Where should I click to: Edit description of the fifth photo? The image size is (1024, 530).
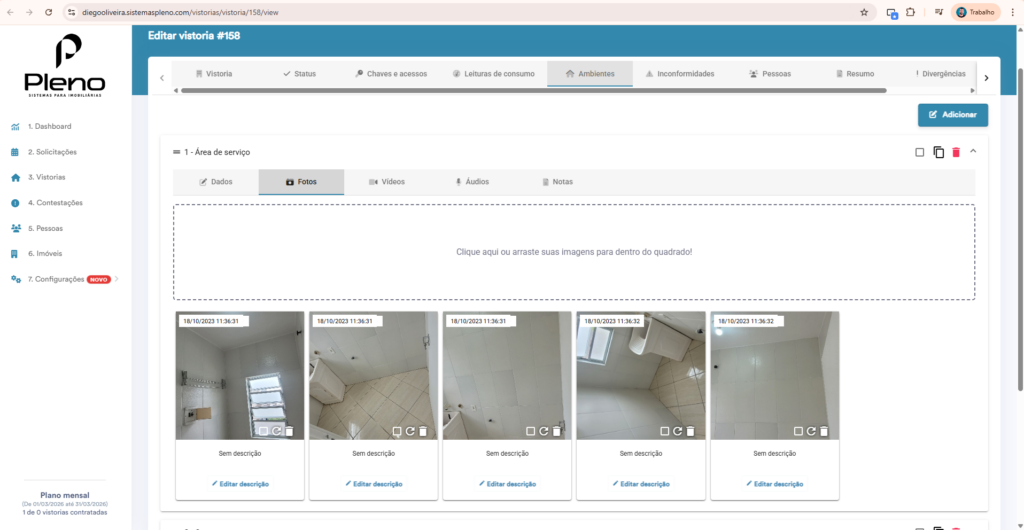(775, 484)
